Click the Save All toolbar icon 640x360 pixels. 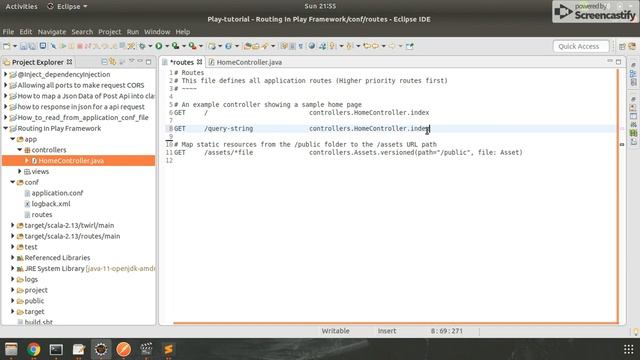tap(32, 46)
